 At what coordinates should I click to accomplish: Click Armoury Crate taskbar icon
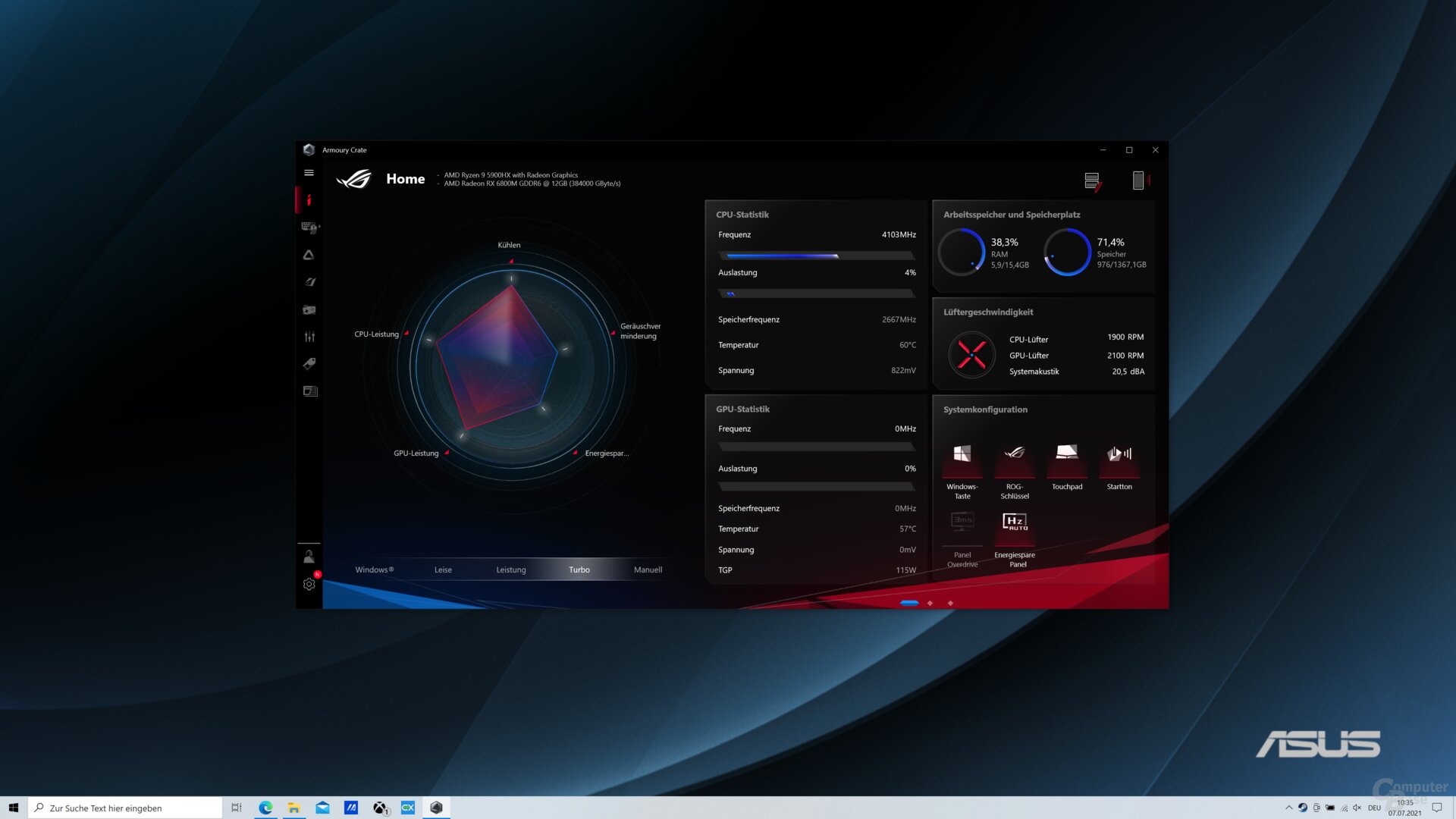click(436, 808)
